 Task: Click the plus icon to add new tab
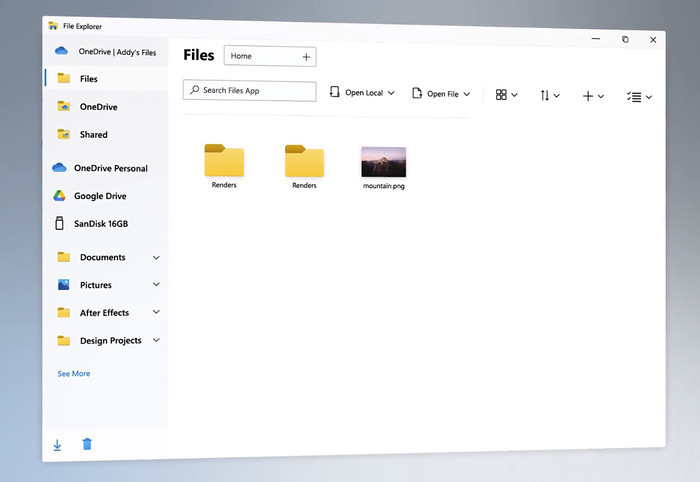[x=306, y=57]
